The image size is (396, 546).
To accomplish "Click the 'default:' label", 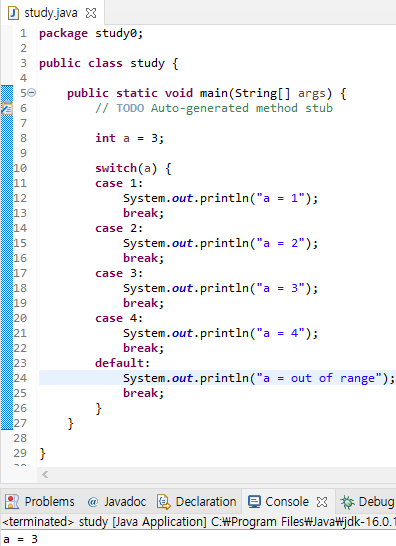I will (123, 363).
